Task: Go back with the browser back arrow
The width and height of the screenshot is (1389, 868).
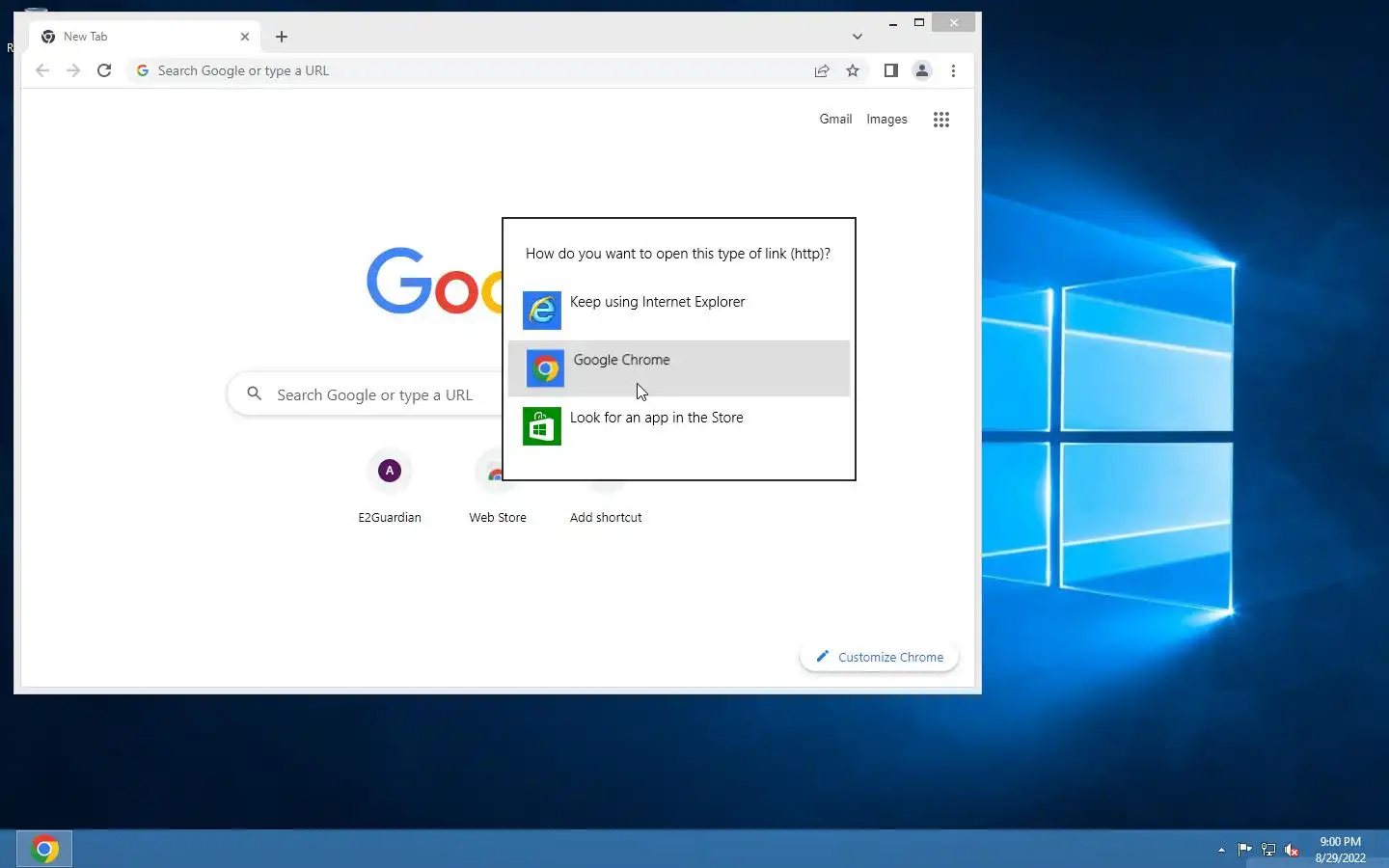Action: click(42, 70)
